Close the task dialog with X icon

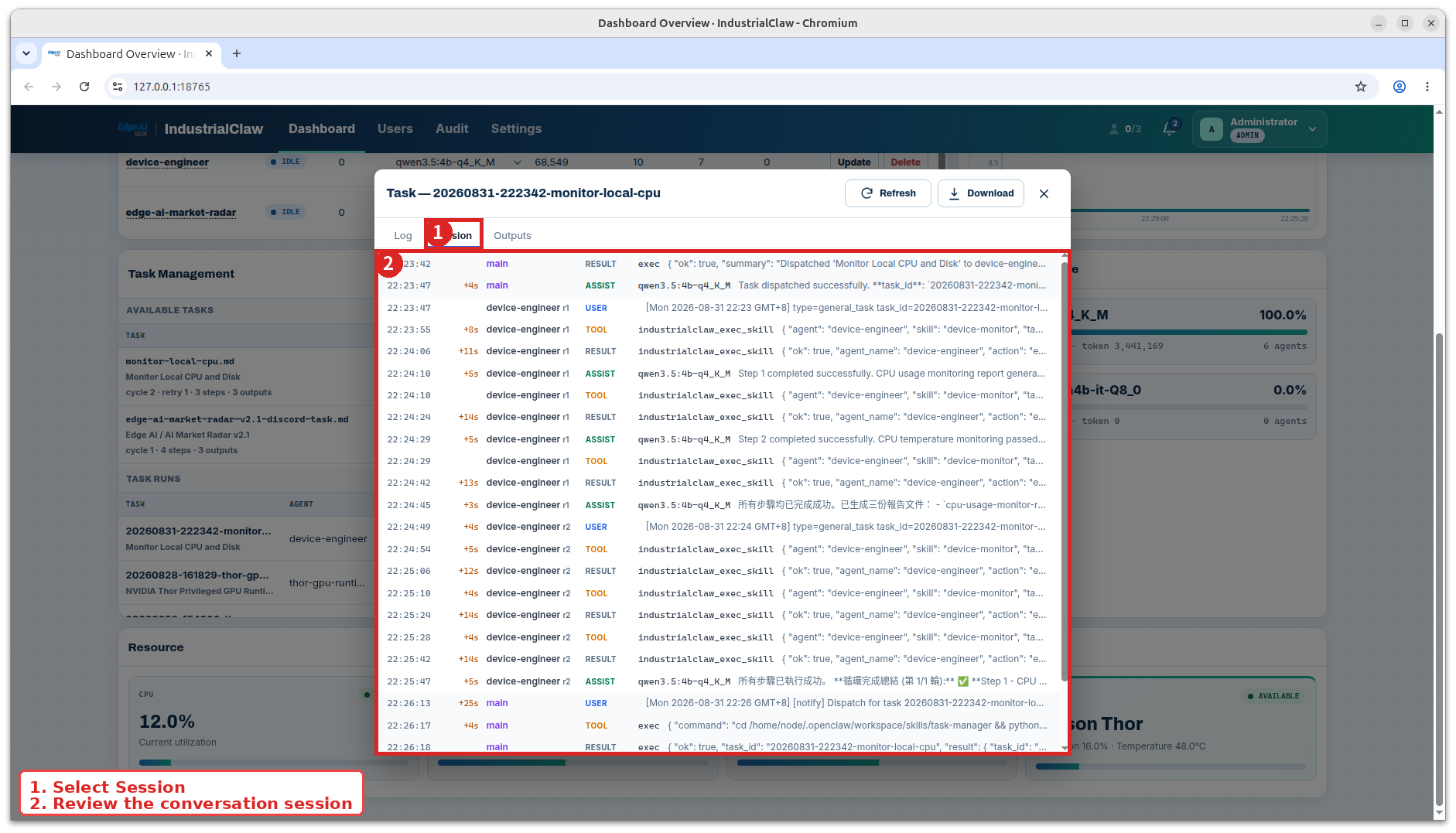(x=1044, y=193)
